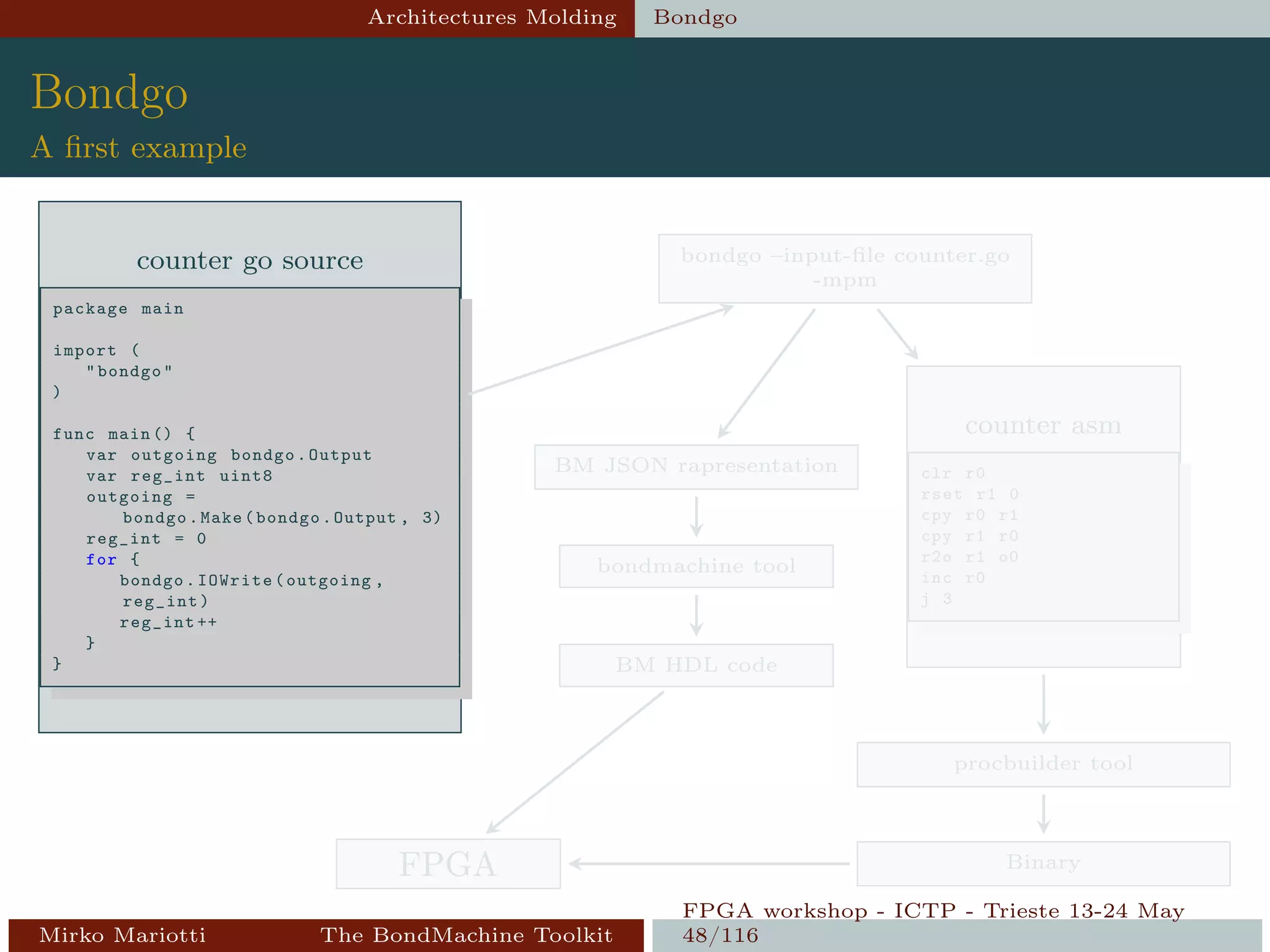
Task: Click the blue 'for' keyword in code
Action: coord(101,560)
